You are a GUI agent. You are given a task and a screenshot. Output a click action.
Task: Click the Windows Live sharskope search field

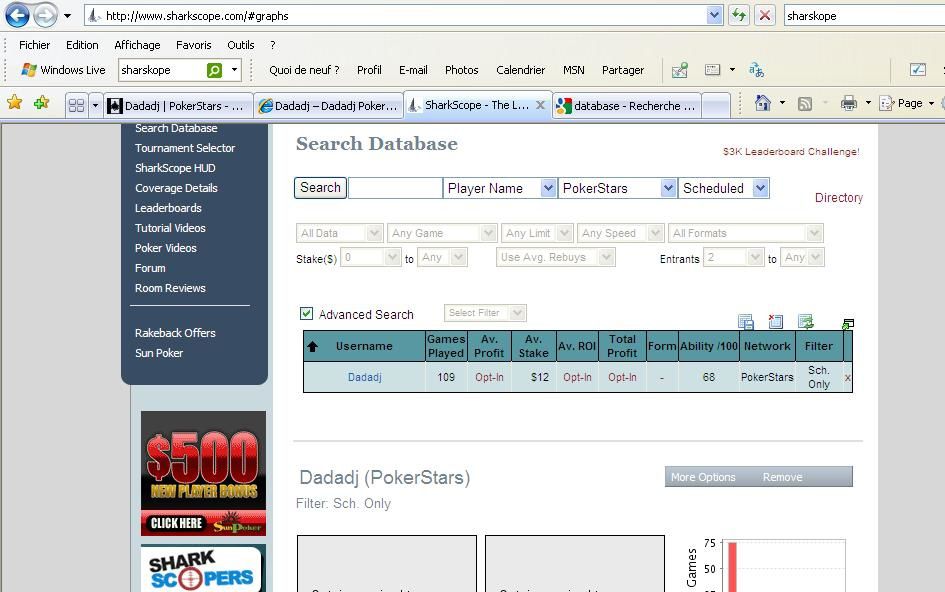tap(161, 70)
